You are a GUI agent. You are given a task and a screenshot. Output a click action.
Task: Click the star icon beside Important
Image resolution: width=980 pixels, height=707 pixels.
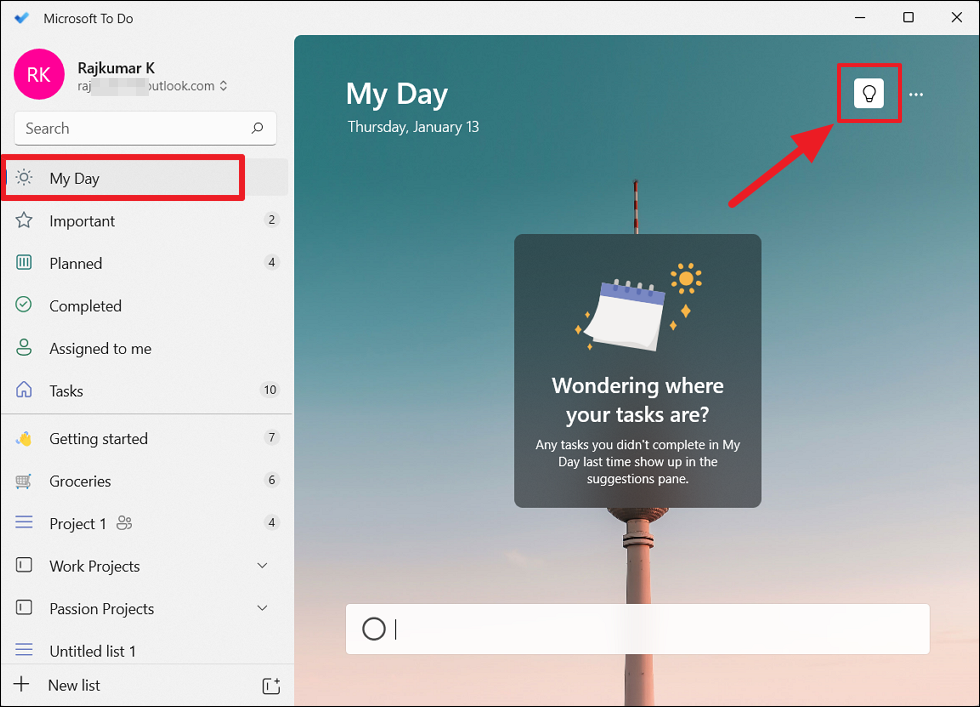tap(24, 220)
